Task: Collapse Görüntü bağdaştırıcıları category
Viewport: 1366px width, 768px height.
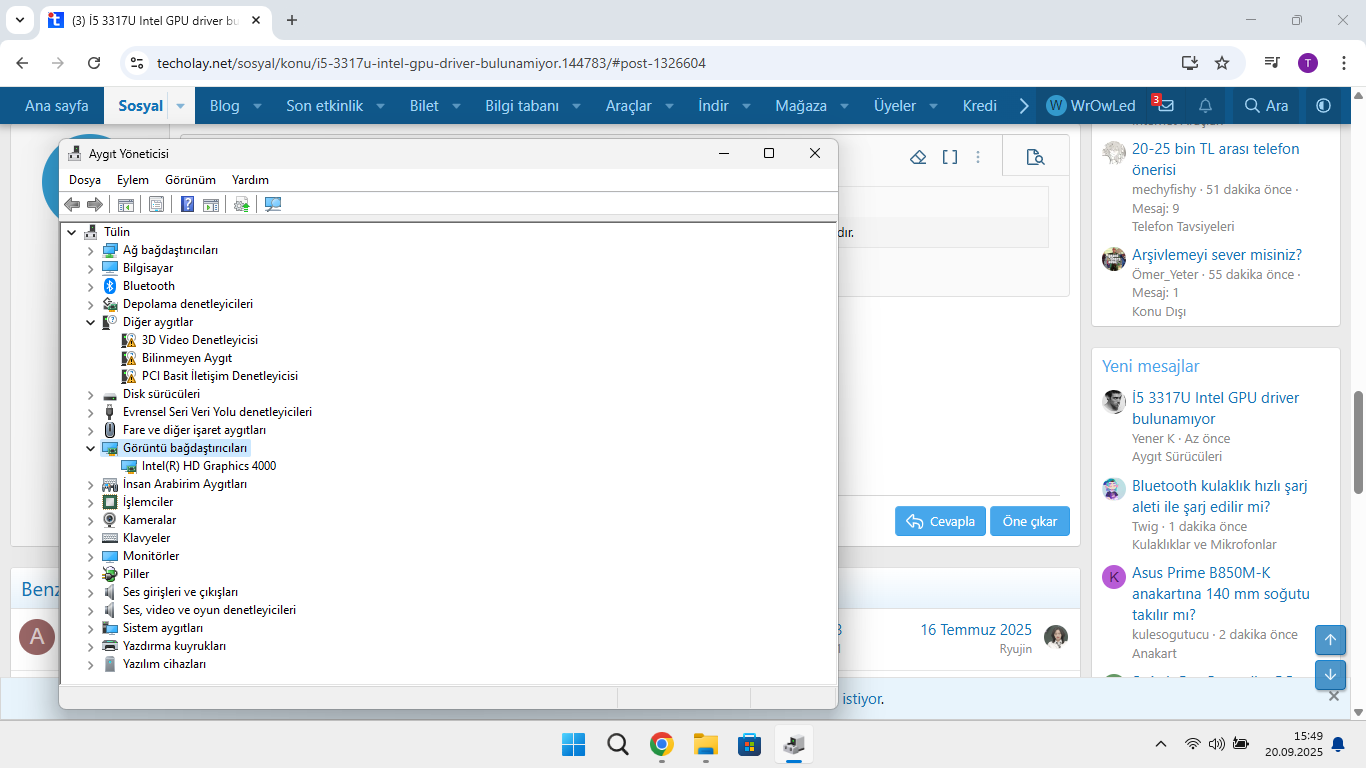Action: (91, 448)
